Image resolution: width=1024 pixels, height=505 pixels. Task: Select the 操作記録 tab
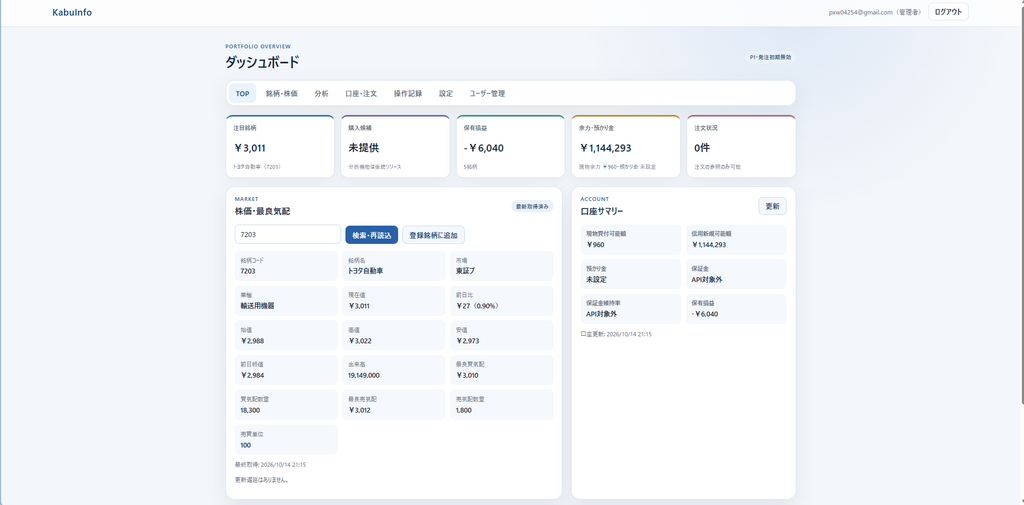click(408, 93)
